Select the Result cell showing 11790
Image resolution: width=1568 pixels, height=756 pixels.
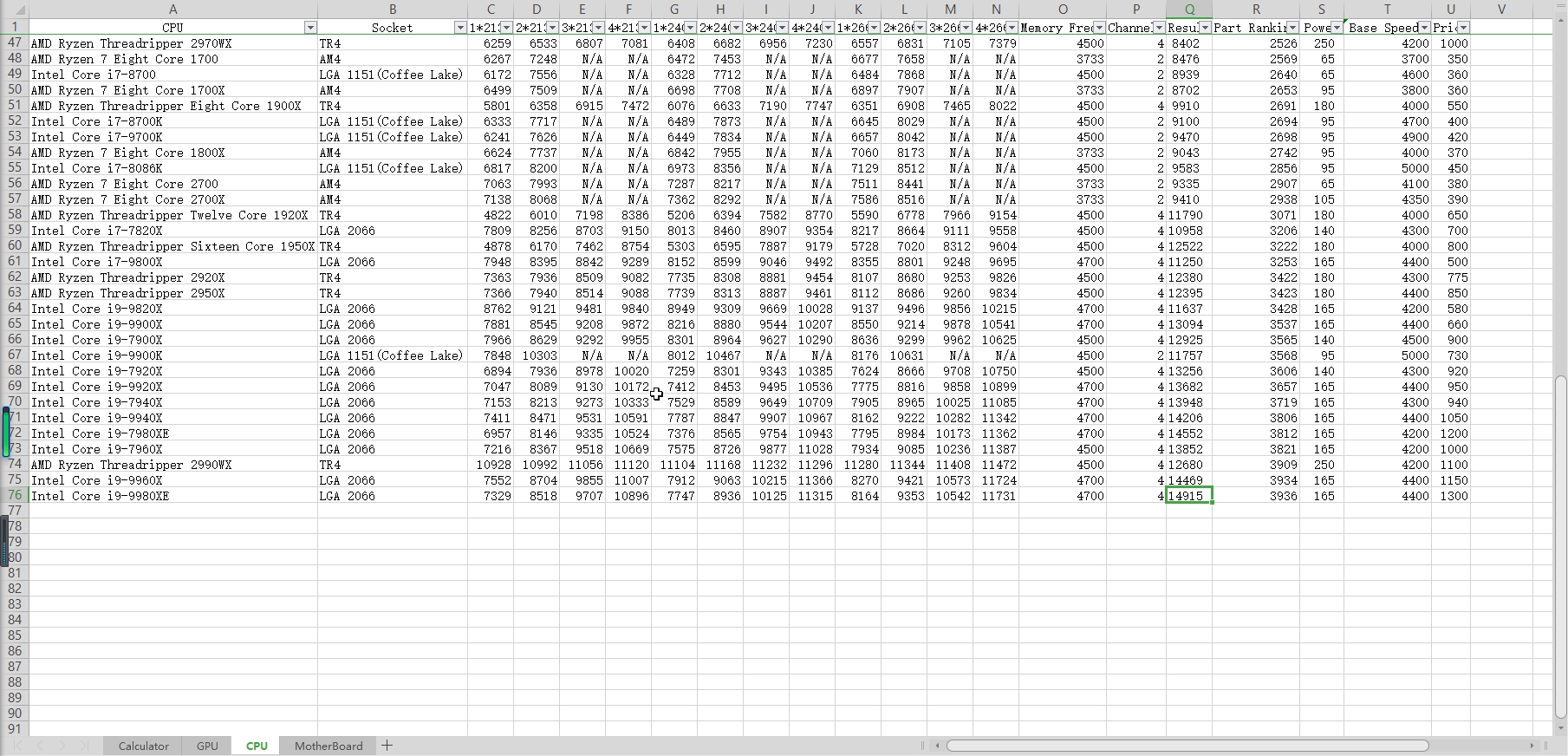[1189, 215]
